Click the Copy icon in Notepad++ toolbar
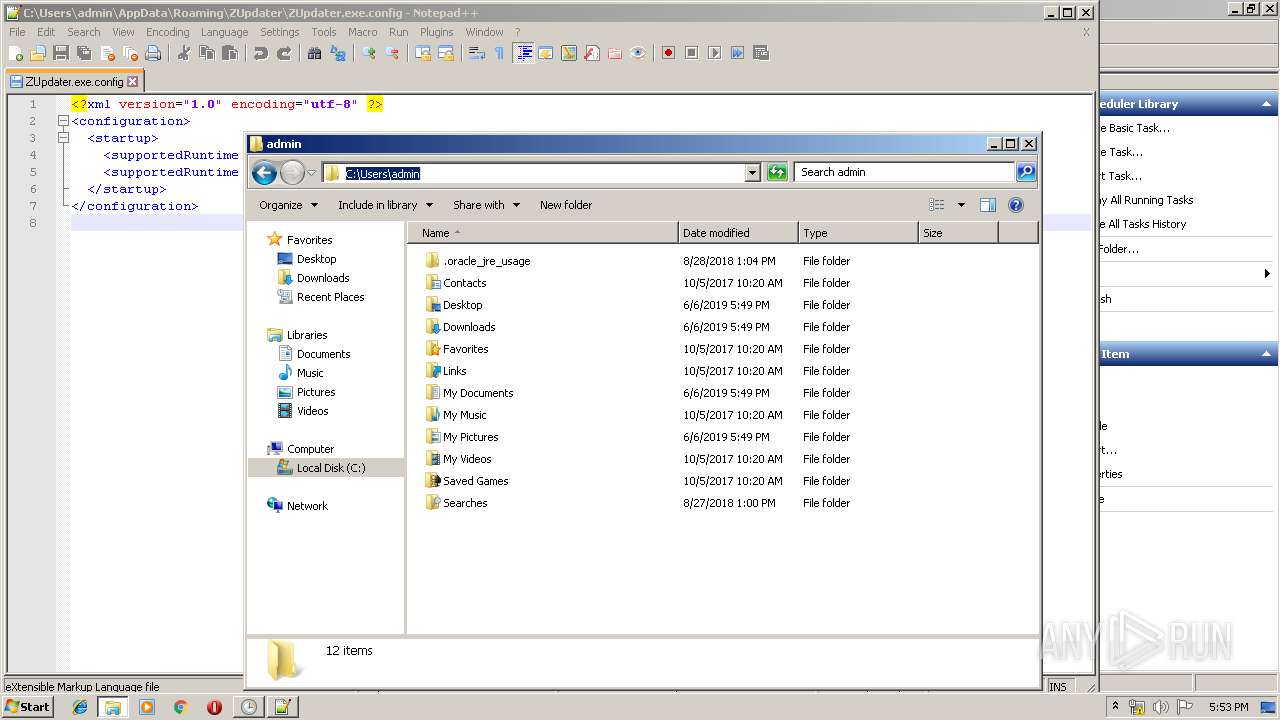 click(x=207, y=53)
